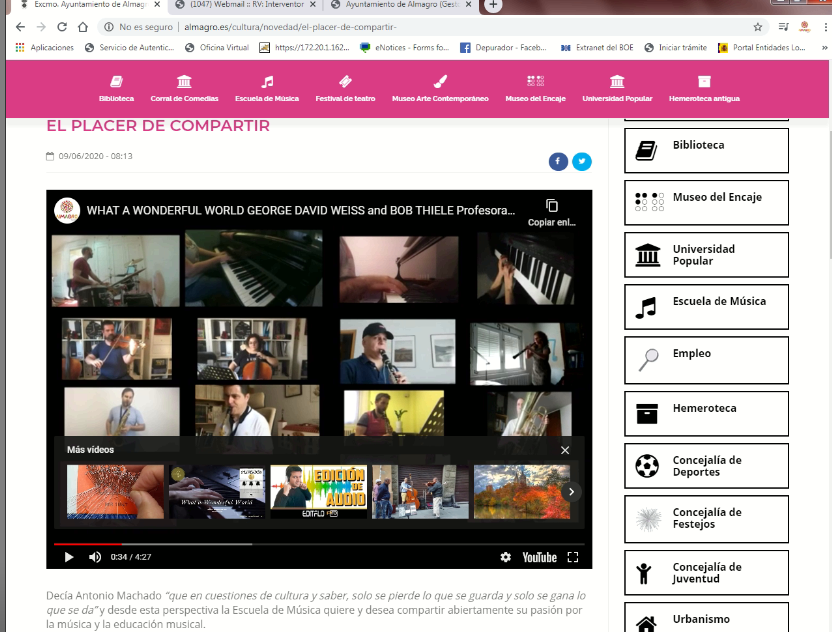Viewport: 832px width, 632px height.
Task: Play the video
Action: pyautogui.click(x=69, y=557)
